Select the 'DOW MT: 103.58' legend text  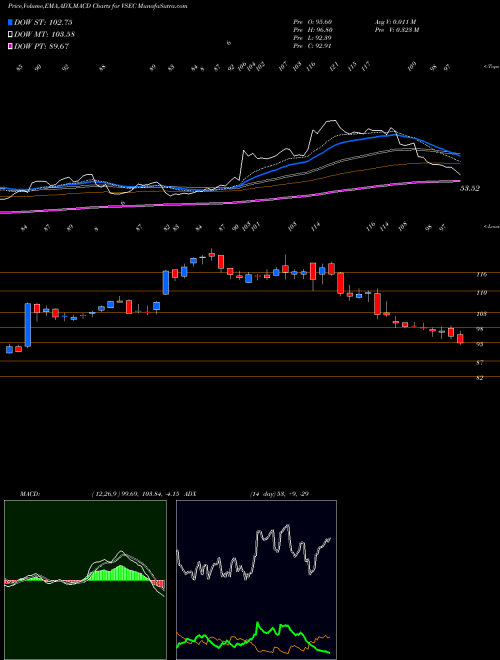(x=44, y=35)
